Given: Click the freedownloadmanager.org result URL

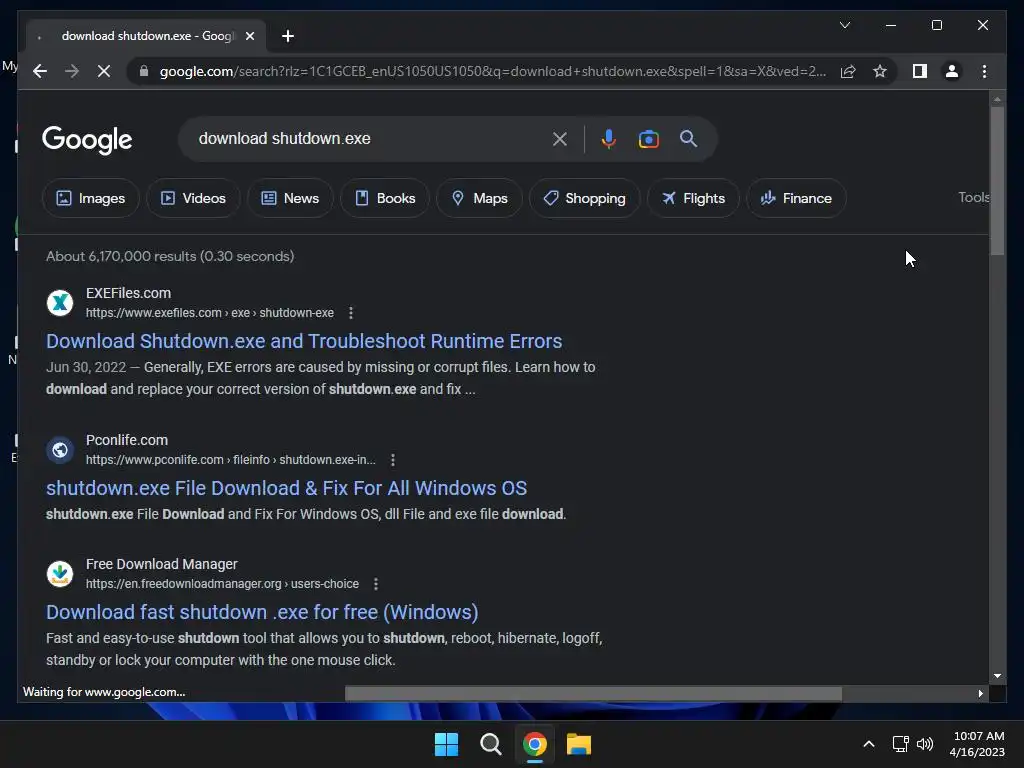Looking at the screenshot, I should coord(222,584).
